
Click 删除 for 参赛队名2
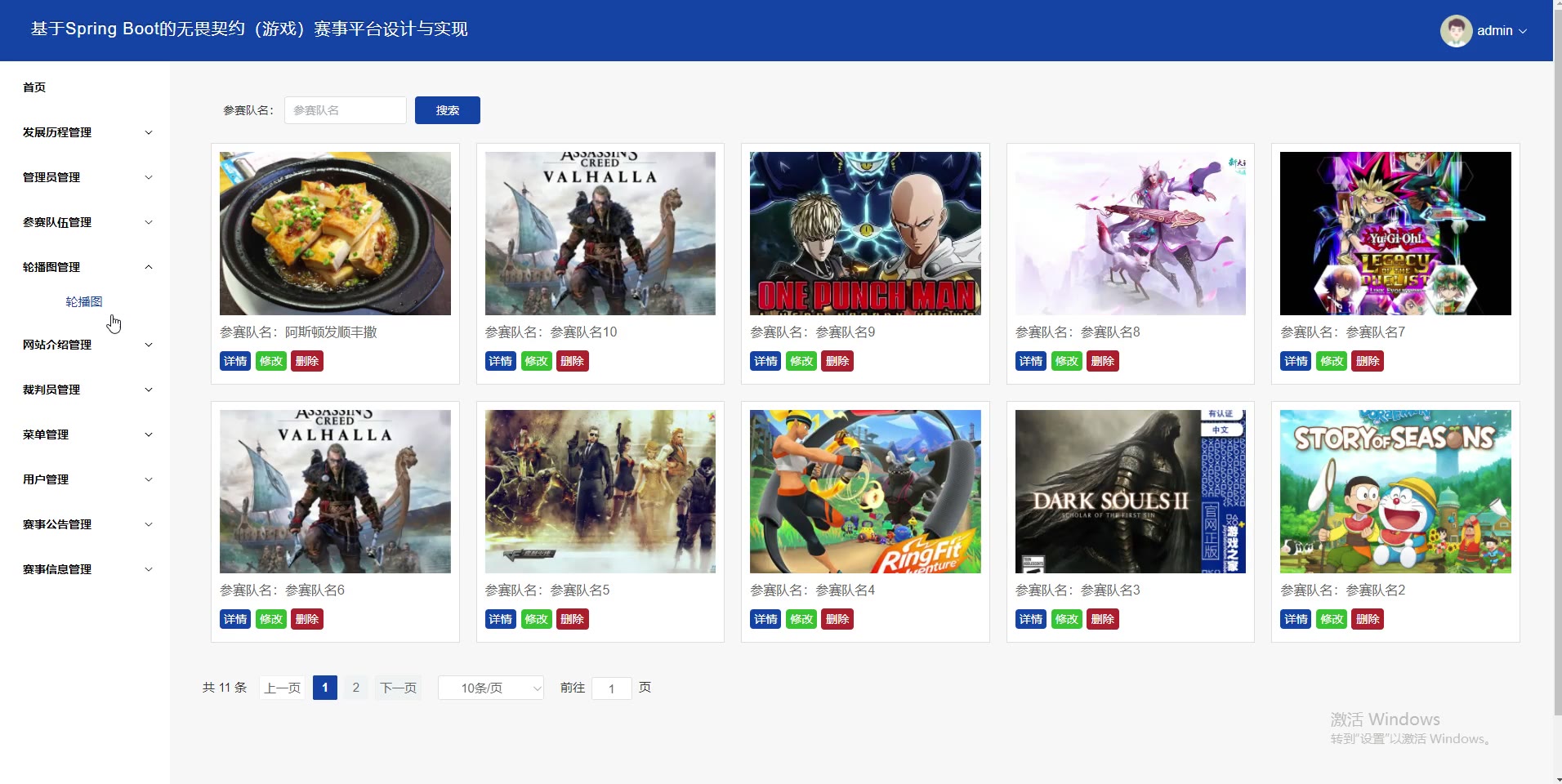(x=1368, y=619)
